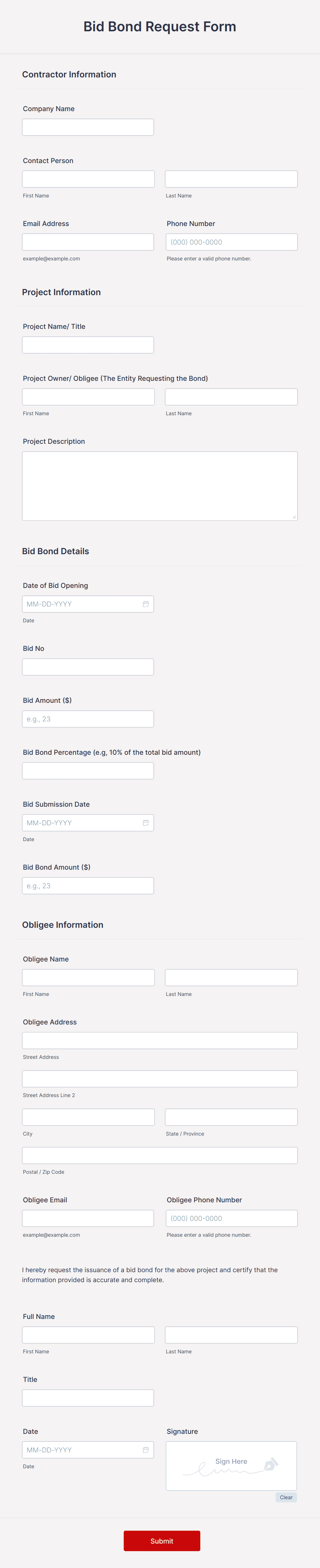The height and width of the screenshot is (1568, 320).
Task: Select the Bid Bond Percentage input
Action: (x=88, y=770)
